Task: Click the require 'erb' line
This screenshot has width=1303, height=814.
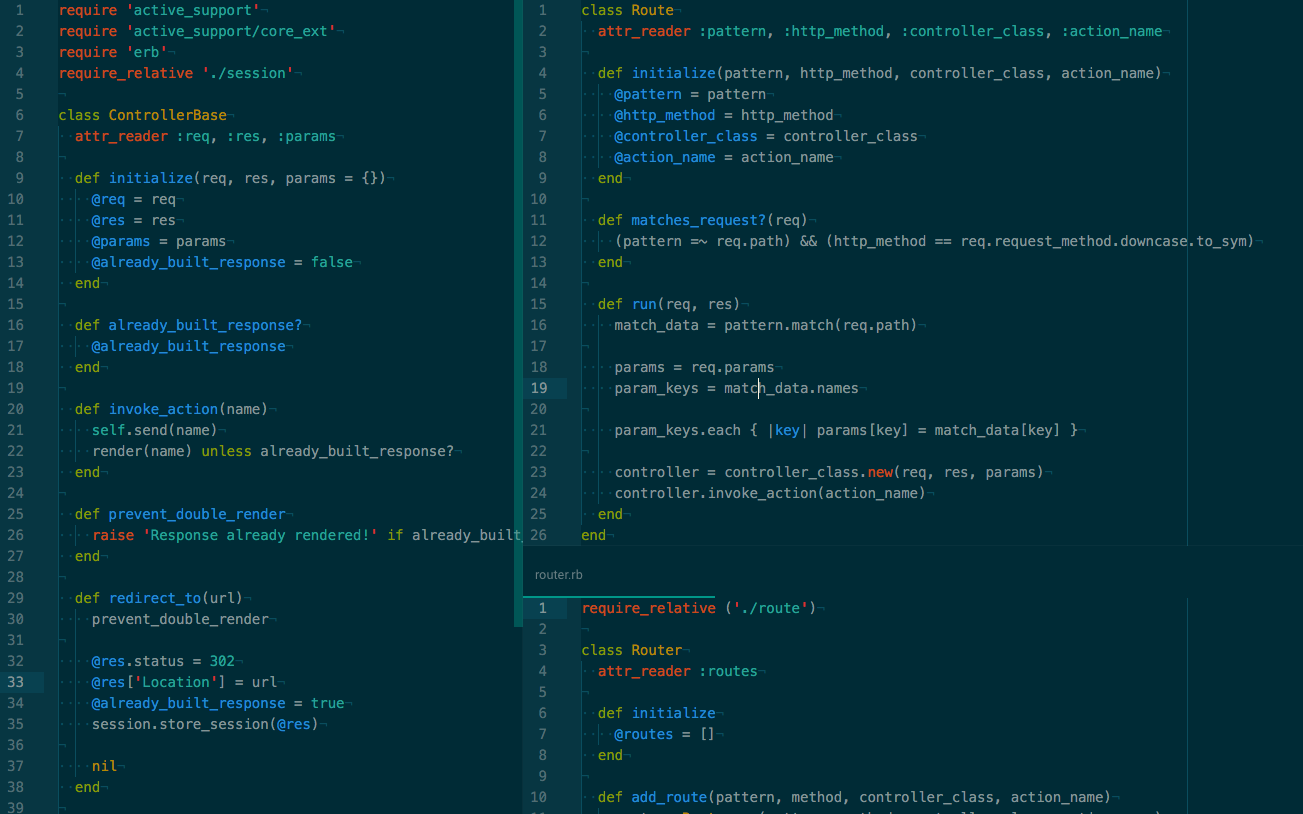Action: pos(102,52)
